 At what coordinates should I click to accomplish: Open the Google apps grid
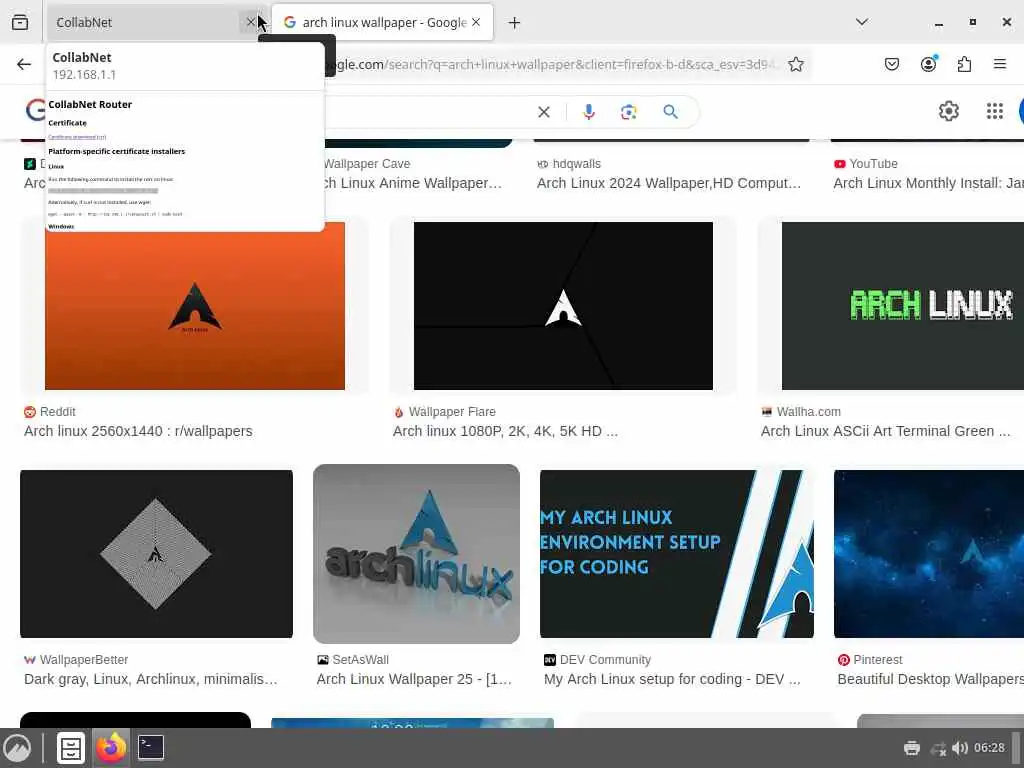(x=995, y=112)
